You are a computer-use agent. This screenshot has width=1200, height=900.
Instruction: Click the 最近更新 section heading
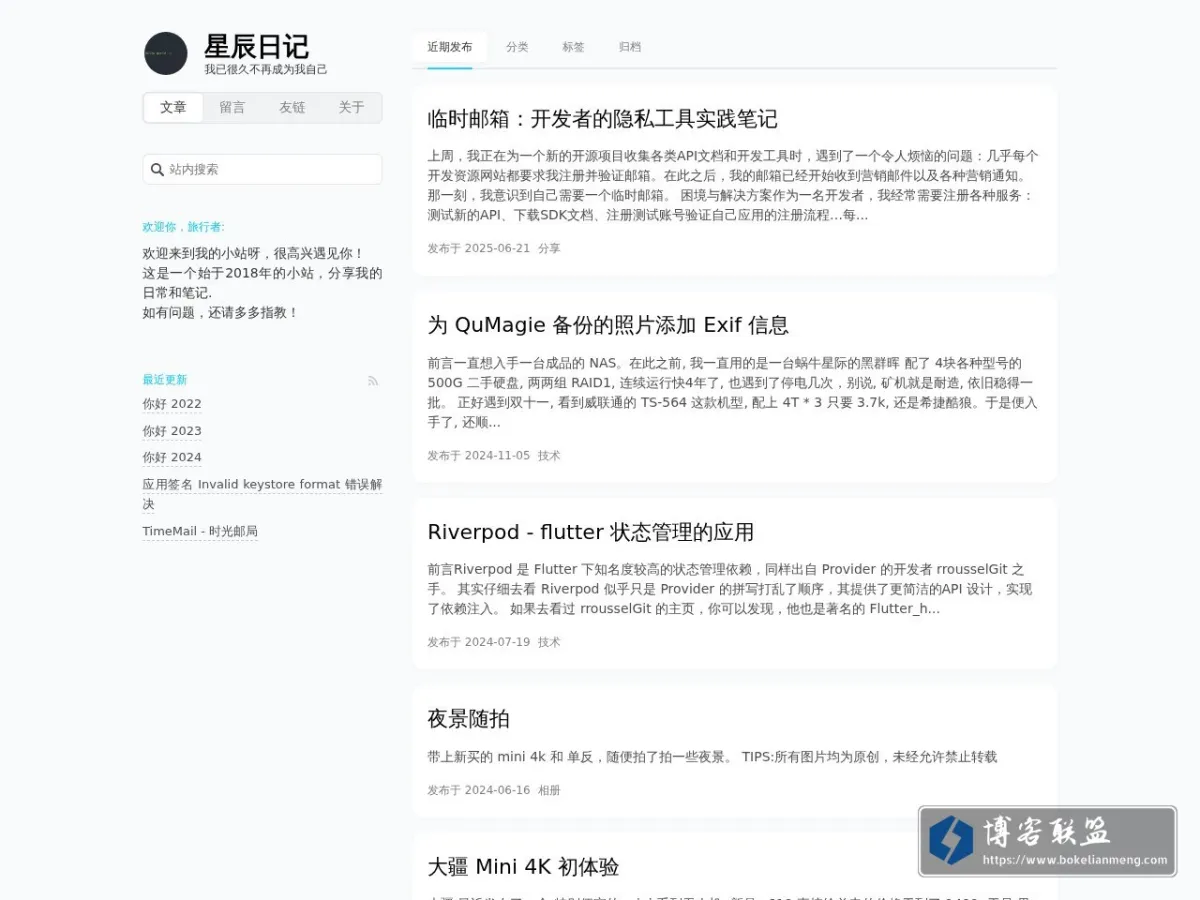point(165,380)
